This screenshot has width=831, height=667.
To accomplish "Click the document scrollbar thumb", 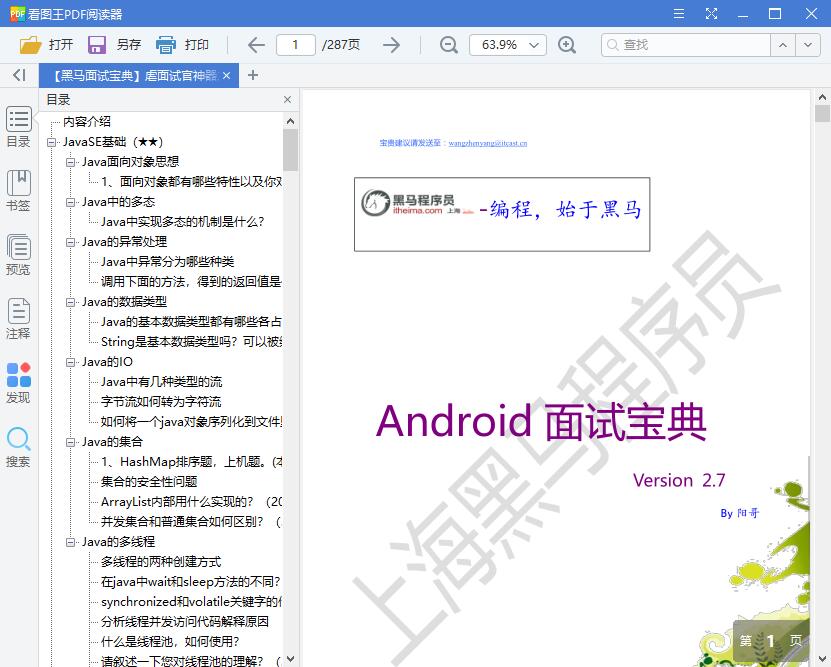I will 822,113.
